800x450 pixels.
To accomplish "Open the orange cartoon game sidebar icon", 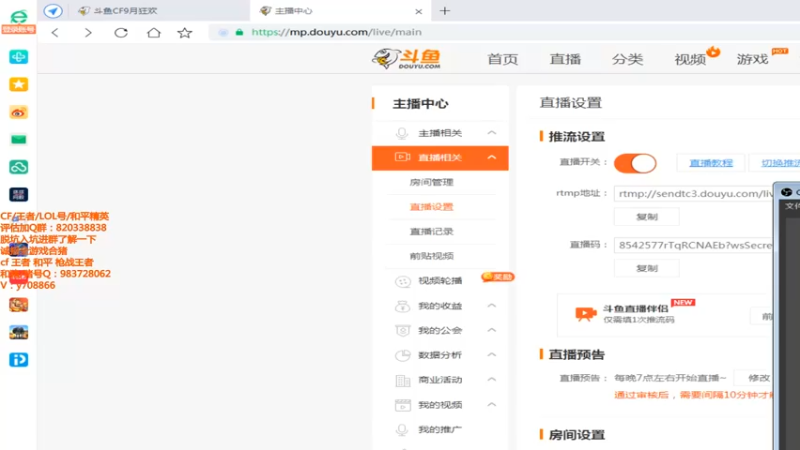I will click(x=18, y=305).
